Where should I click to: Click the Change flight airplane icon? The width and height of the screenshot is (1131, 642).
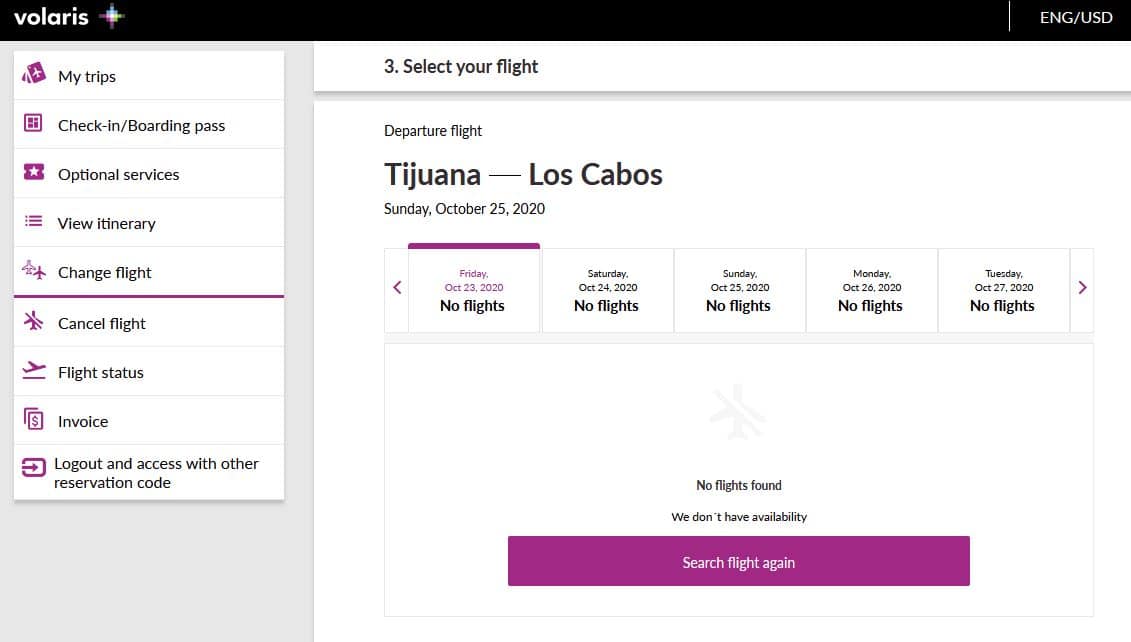click(33, 271)
